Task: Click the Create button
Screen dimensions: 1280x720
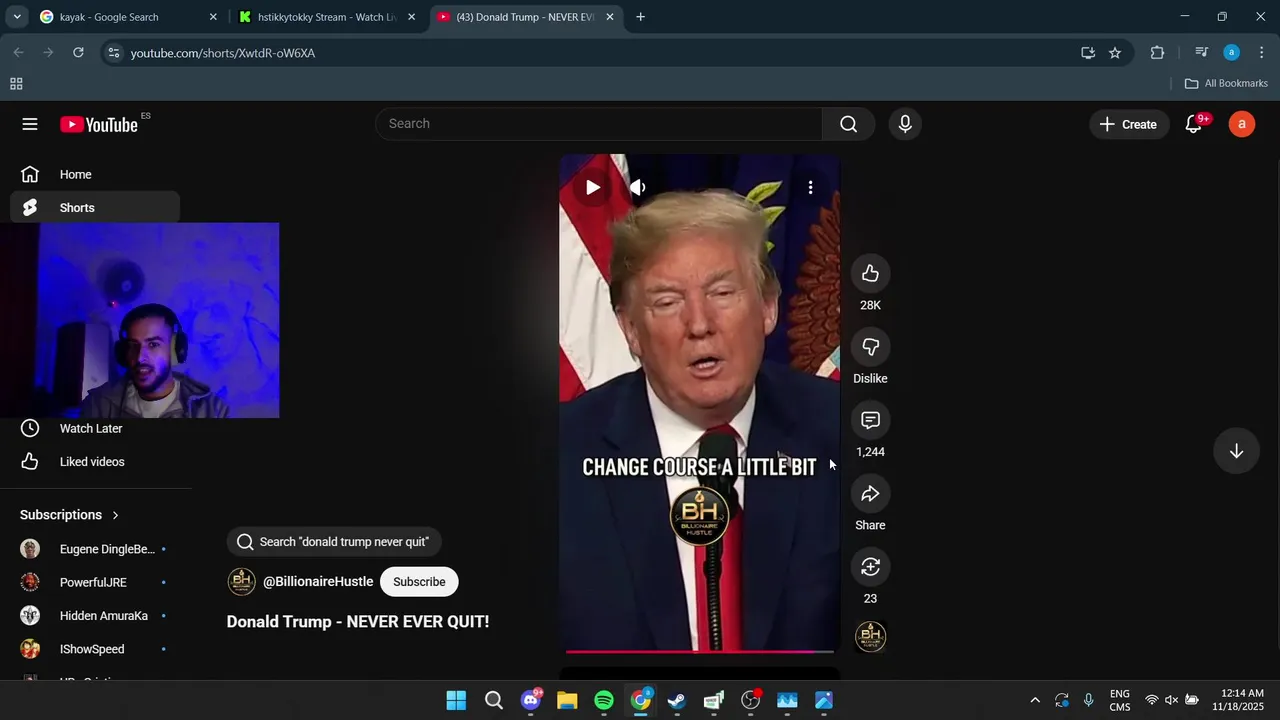Action: pos(1128,124)
